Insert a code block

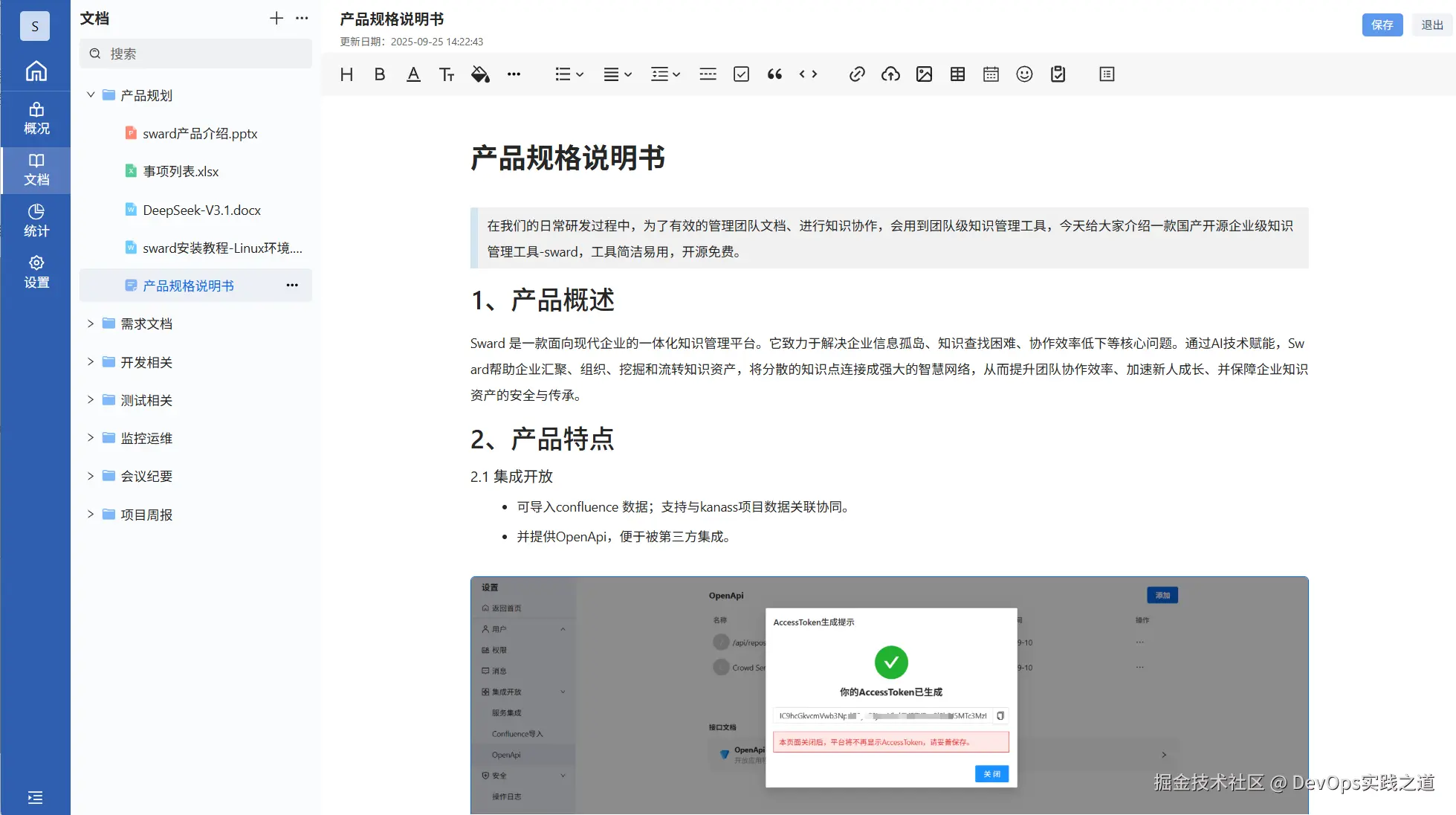coord(808,74)
